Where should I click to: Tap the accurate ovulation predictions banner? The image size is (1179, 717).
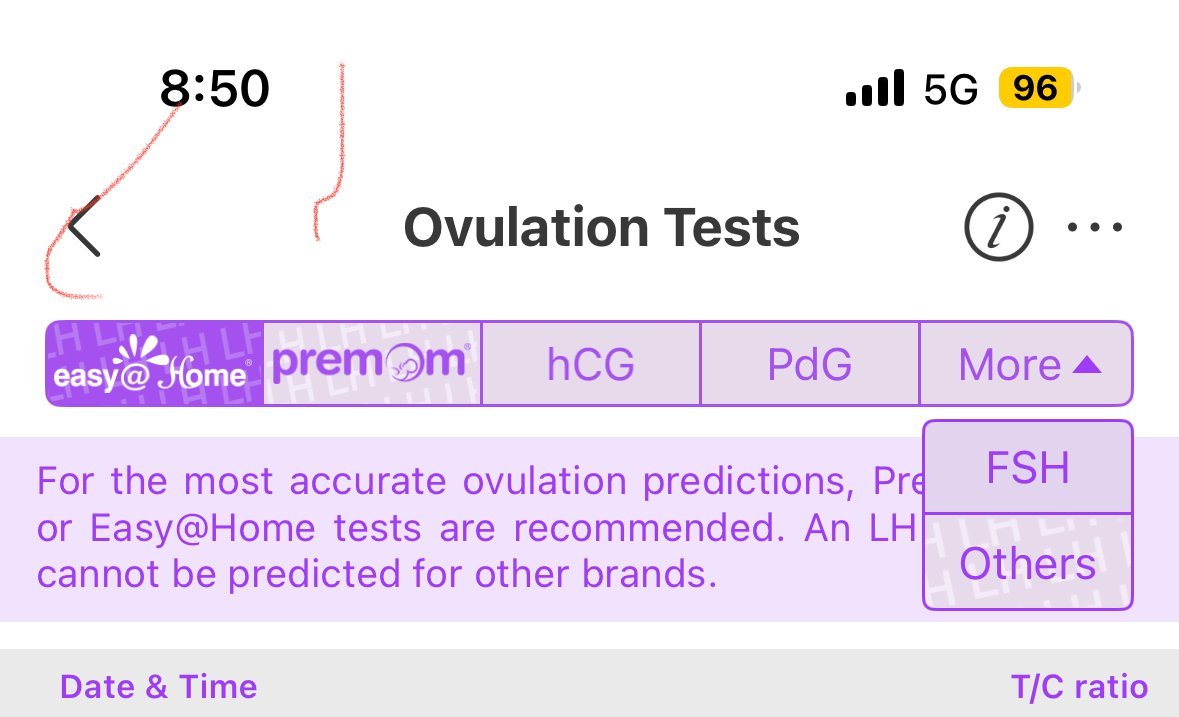(x=470, y=529)
